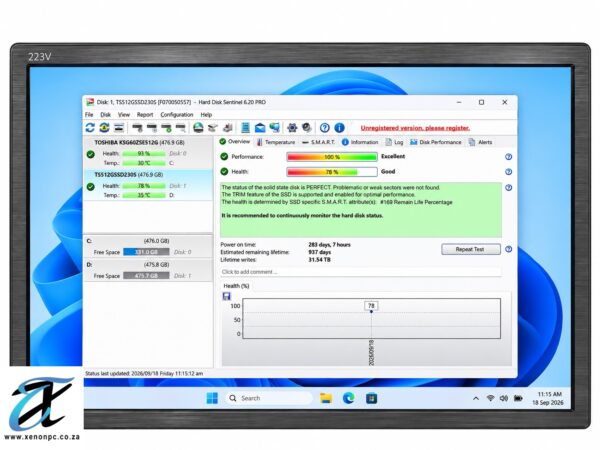Click 'Unregistered version, please register' link
This screenshot has width=600, height=450.
pos(415,128)
